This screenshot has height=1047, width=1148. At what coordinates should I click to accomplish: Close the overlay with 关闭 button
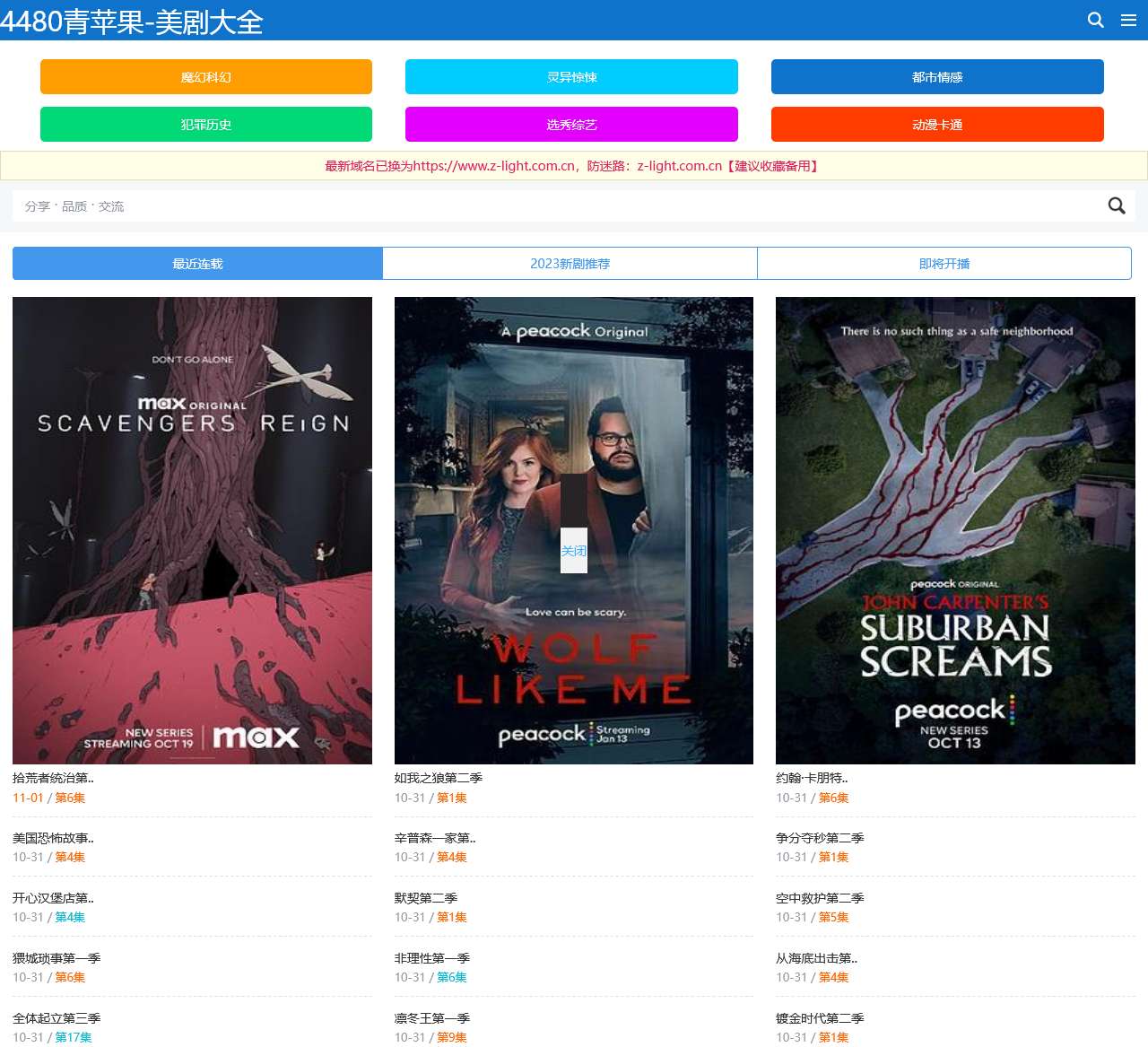(x=574, y=551)
